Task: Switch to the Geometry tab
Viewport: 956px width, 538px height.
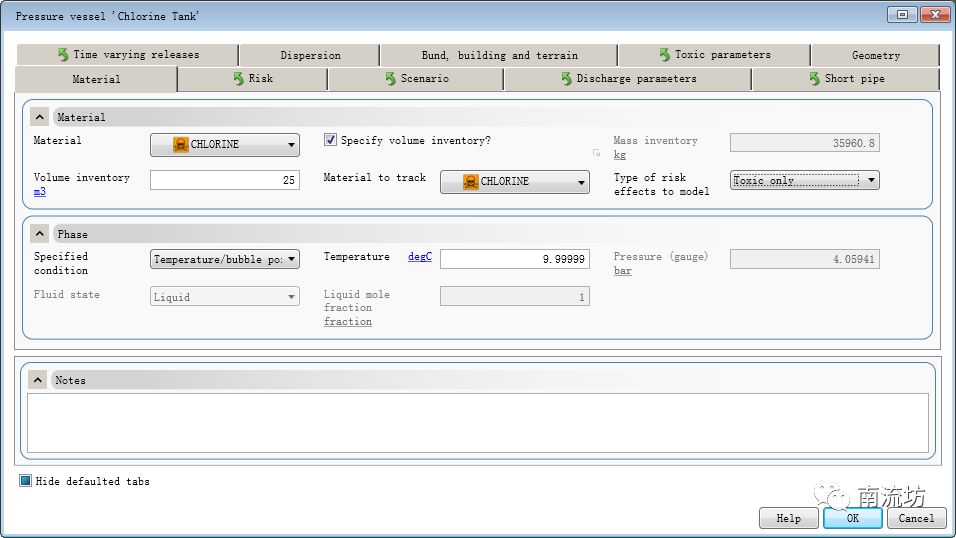Action: click(875, 55)
